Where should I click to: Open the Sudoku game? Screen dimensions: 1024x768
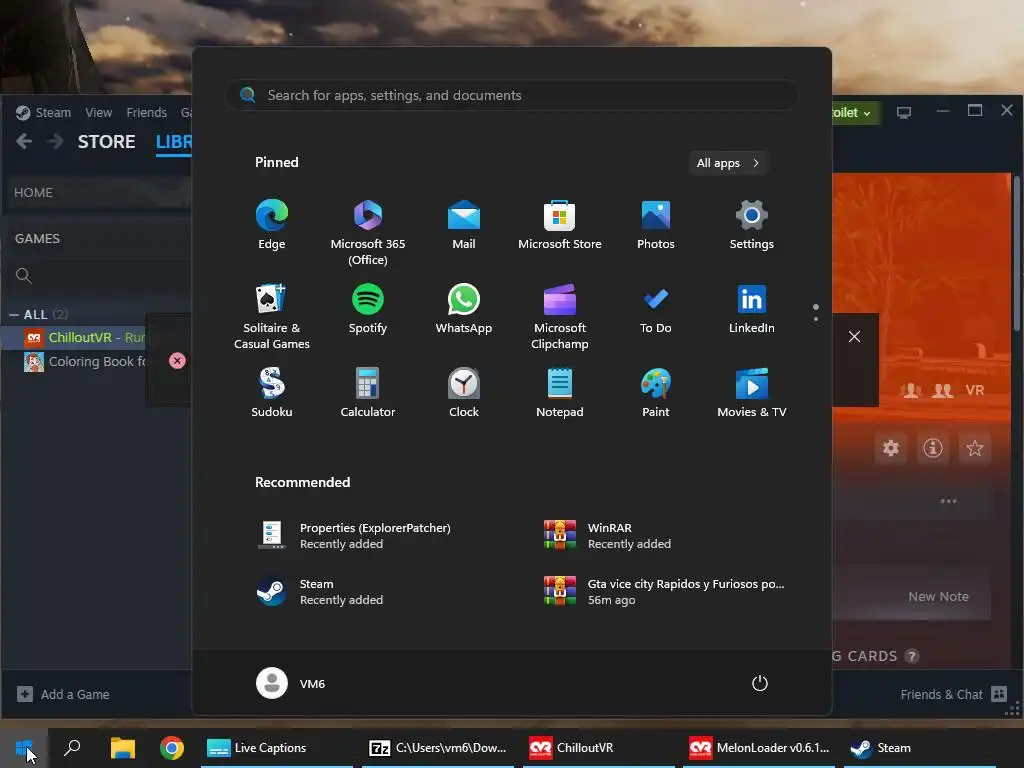(x=272, y=393)
